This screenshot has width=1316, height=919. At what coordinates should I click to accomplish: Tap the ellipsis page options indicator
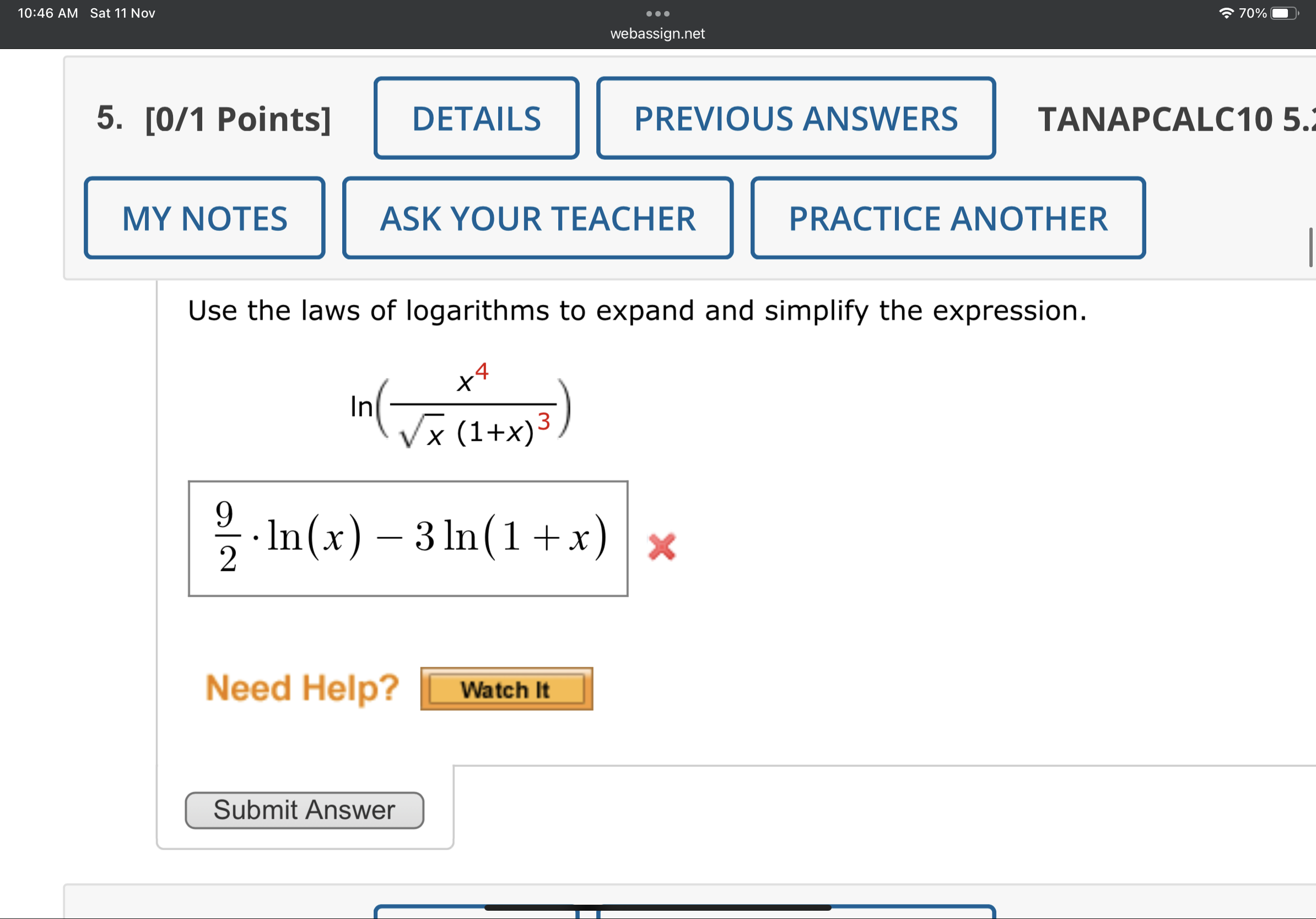pyautogui.click(x=657, y=13)
